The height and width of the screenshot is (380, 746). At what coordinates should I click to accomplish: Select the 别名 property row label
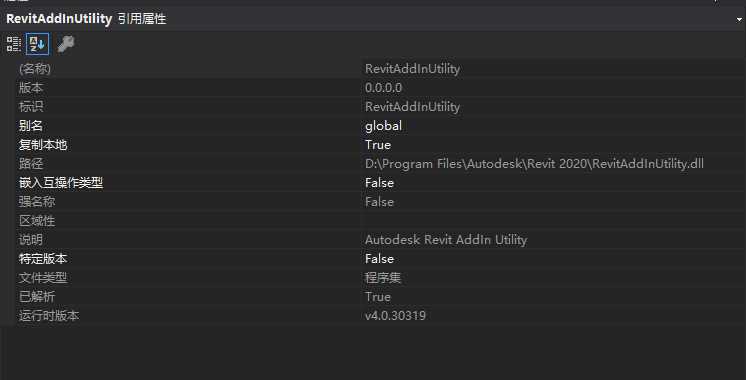coord(31,126)
